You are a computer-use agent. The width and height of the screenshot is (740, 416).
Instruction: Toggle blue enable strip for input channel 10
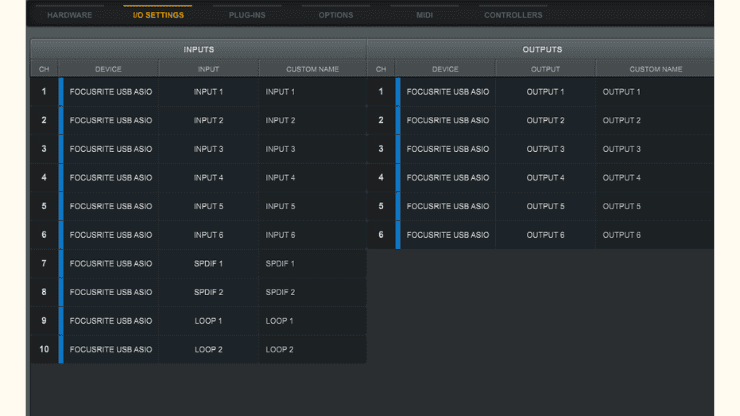[x=61, y=349]
